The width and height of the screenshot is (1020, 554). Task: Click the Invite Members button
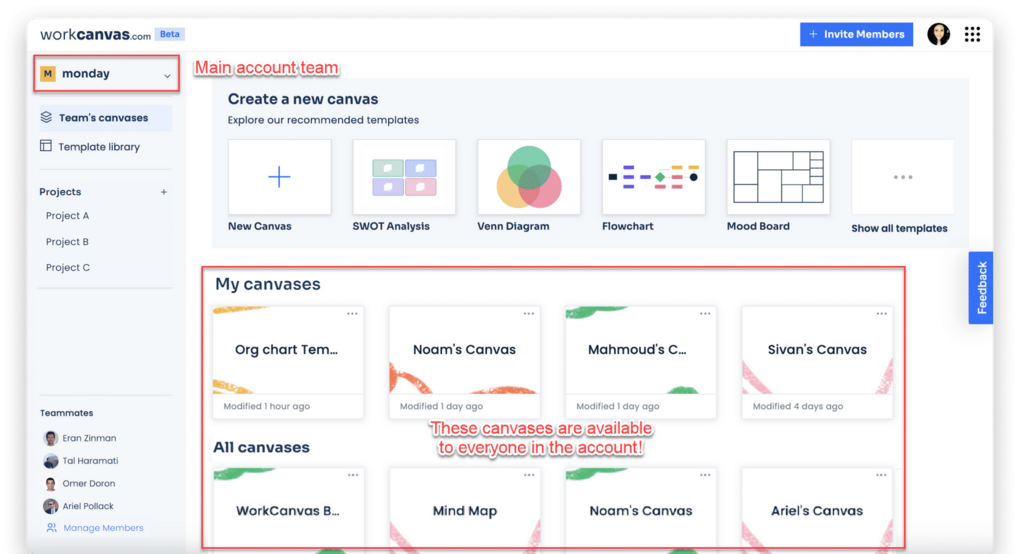coord(856,34)
